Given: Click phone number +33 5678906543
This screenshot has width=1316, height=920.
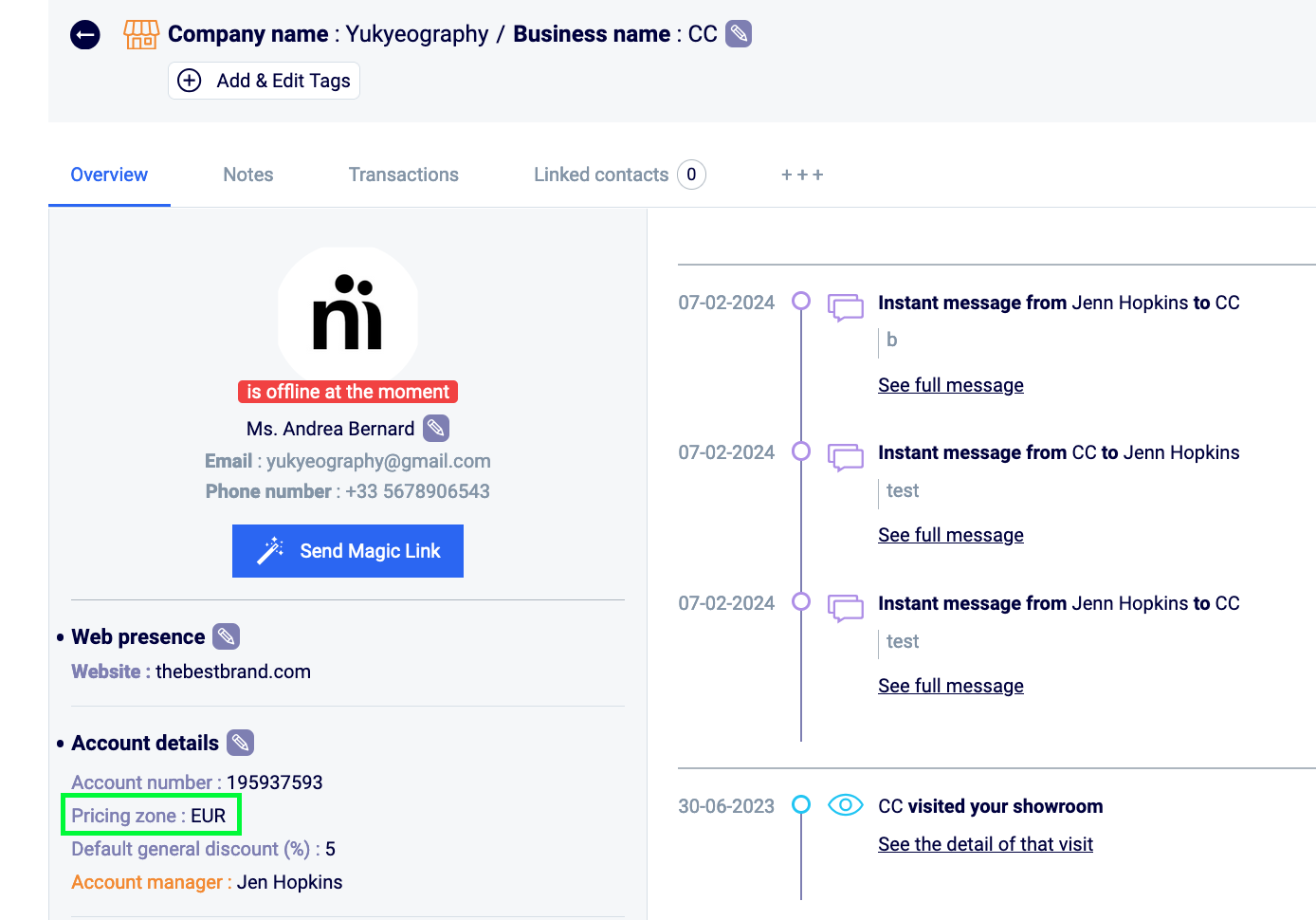Looking at the screenshot, I should [x=418, y=491].
